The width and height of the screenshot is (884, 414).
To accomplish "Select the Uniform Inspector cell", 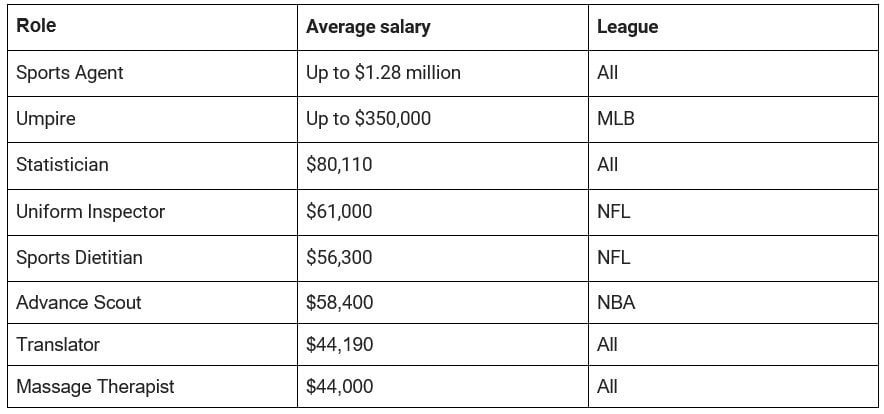I will point(90,212).
